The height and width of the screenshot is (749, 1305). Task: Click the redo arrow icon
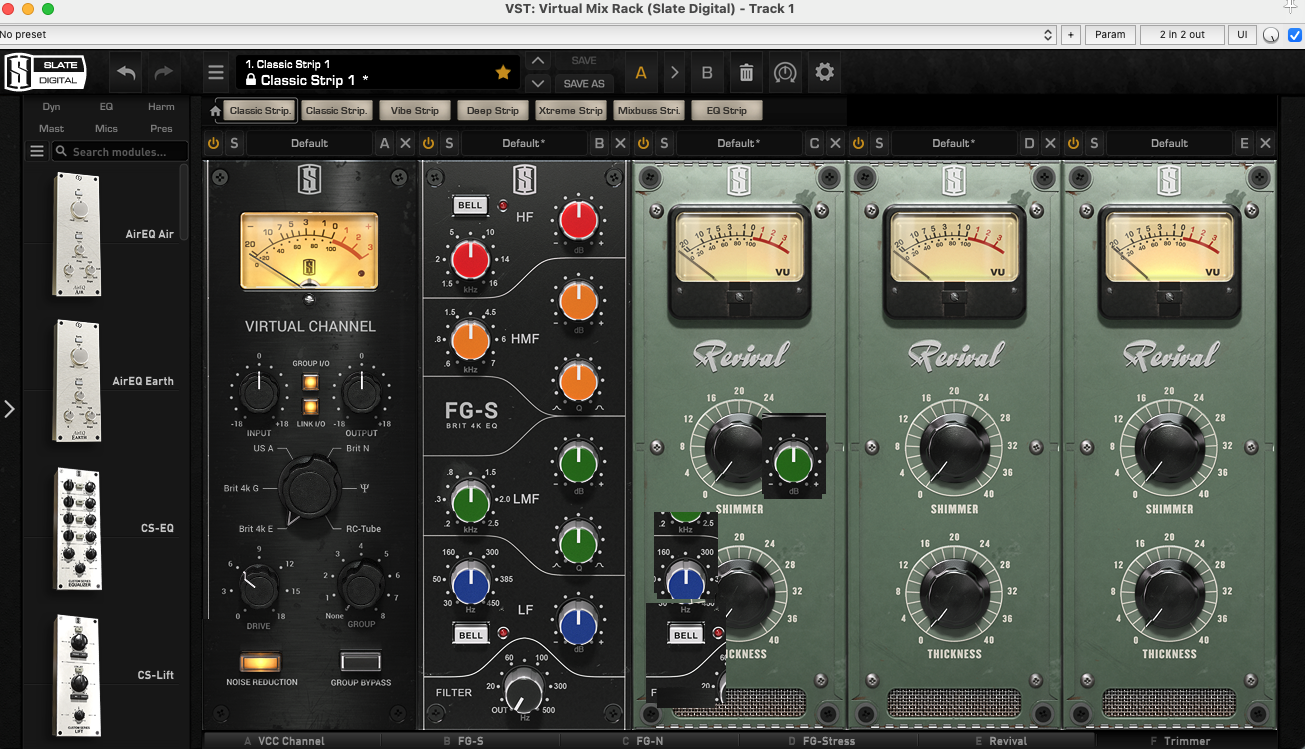click(x=164, y=73)
